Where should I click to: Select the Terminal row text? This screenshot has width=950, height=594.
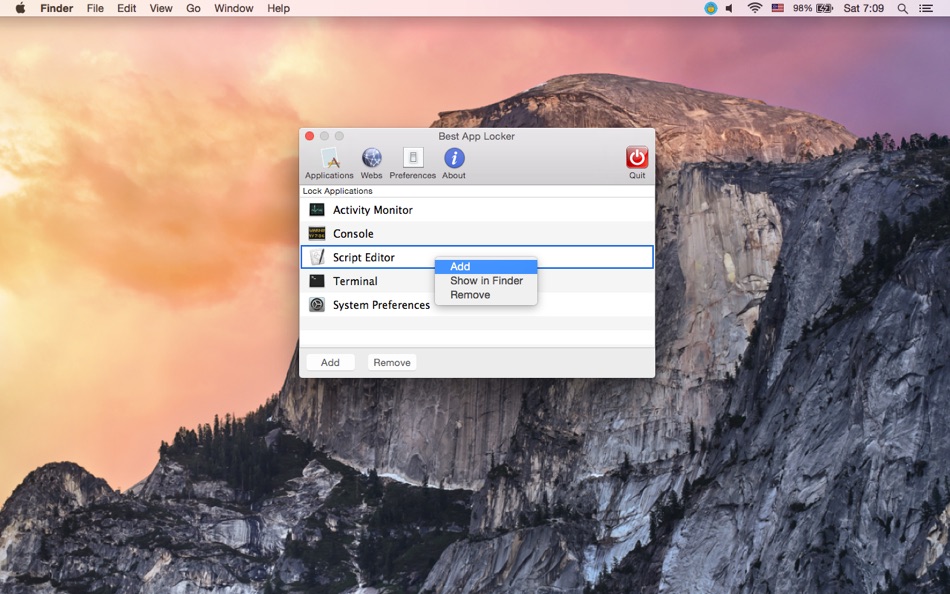[x=355, y=281]
